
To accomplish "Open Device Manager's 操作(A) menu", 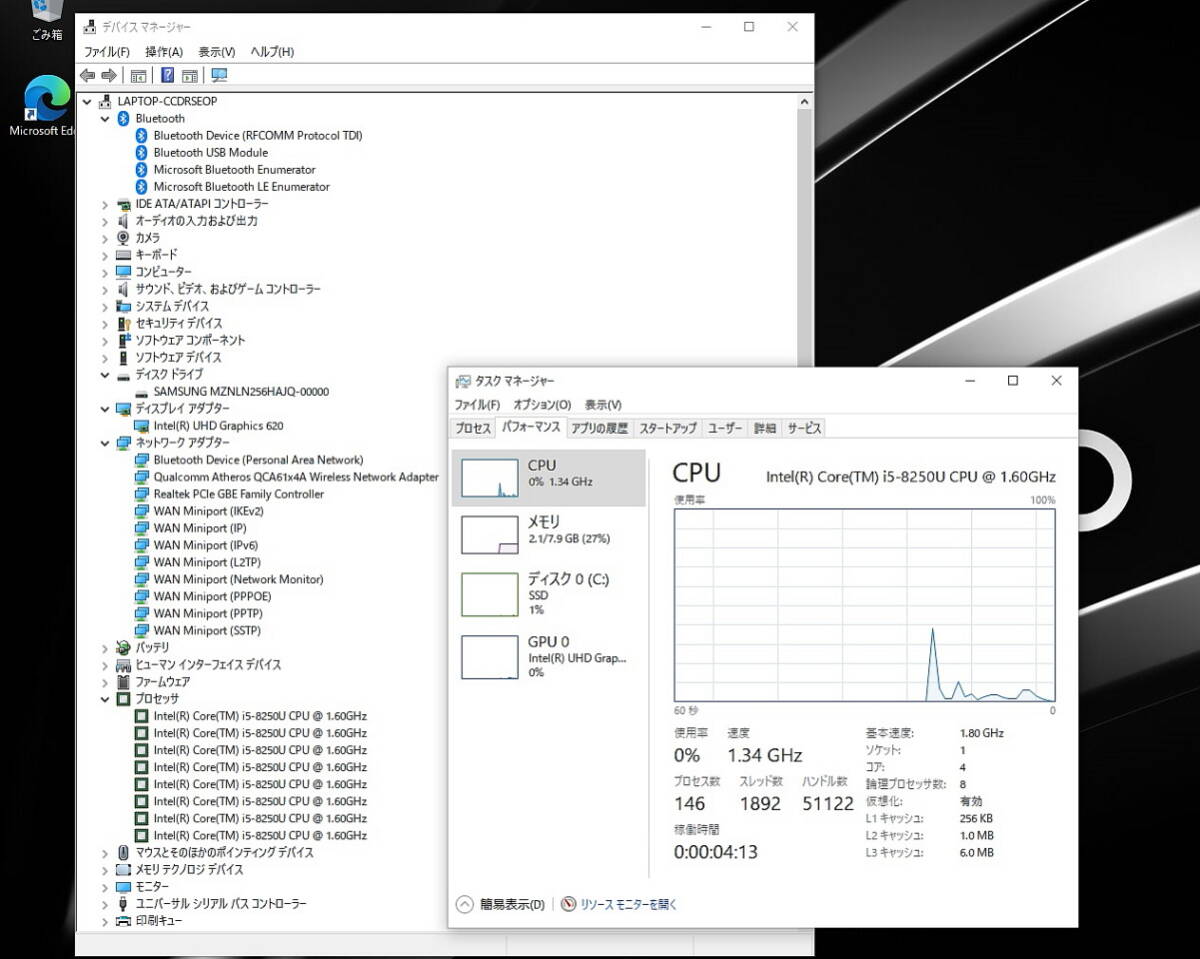I will (164, 52).
